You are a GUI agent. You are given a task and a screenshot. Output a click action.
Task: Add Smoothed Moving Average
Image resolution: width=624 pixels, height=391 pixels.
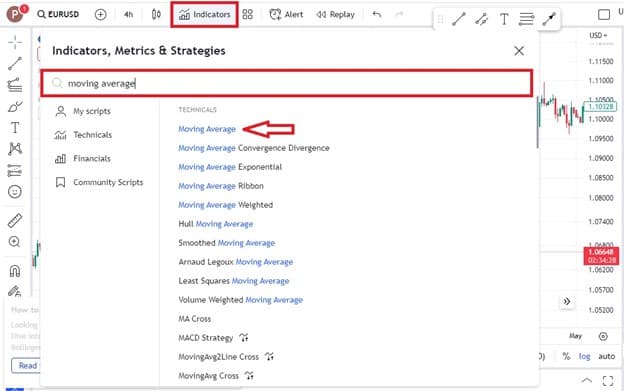pos(226,243)
